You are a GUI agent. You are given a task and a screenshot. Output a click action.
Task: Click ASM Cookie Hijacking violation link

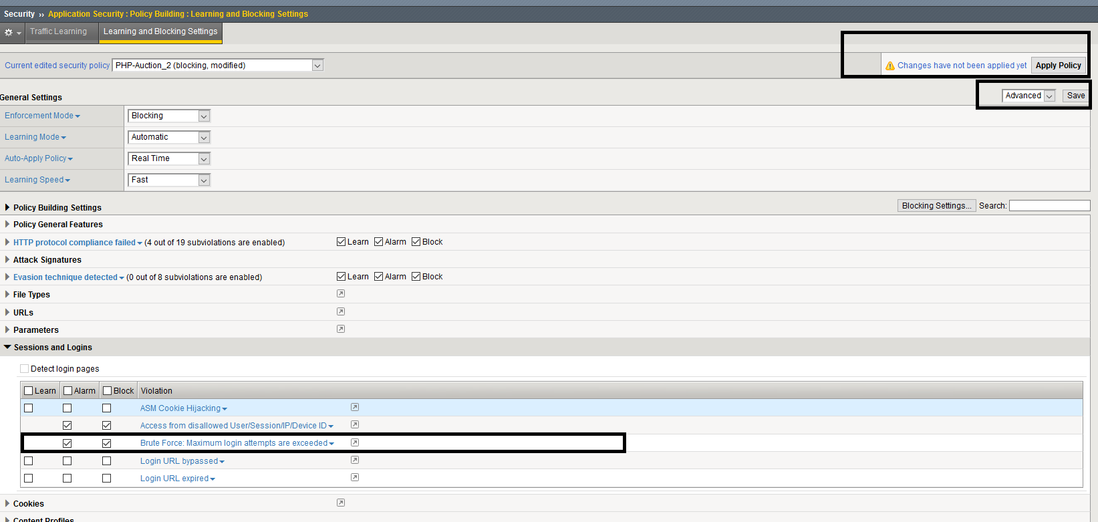(x=180, y=408)
